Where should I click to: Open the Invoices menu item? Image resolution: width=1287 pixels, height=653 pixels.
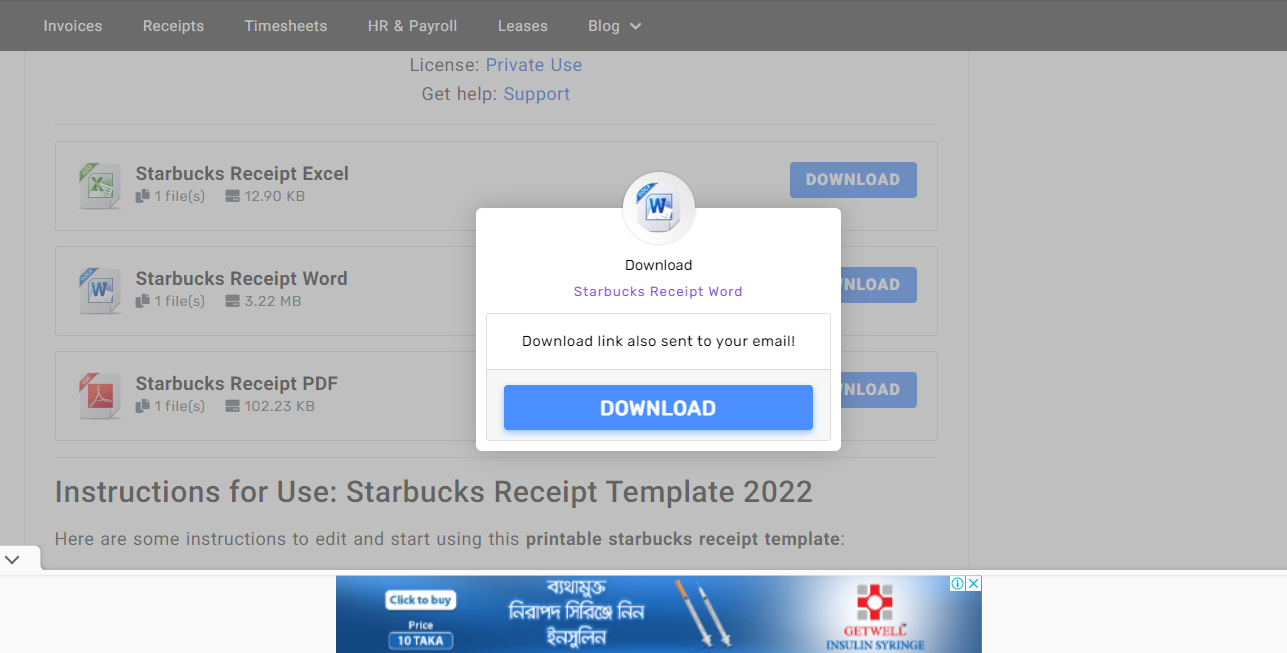point(73,26)
